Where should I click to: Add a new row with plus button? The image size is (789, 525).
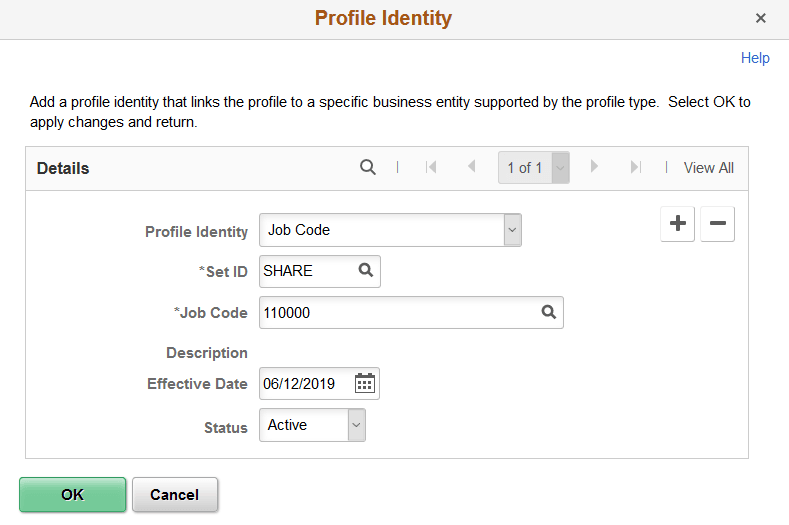click(678, 224)
